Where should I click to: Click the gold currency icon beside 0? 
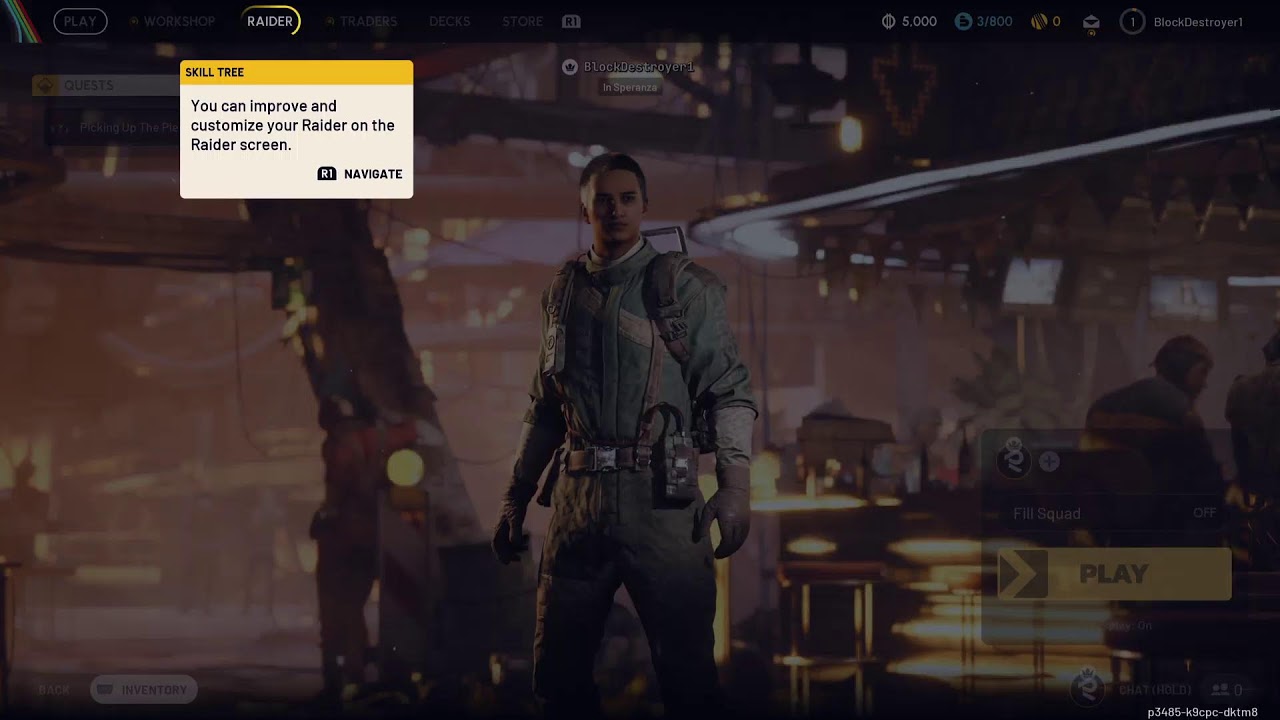click(1039, 21)
